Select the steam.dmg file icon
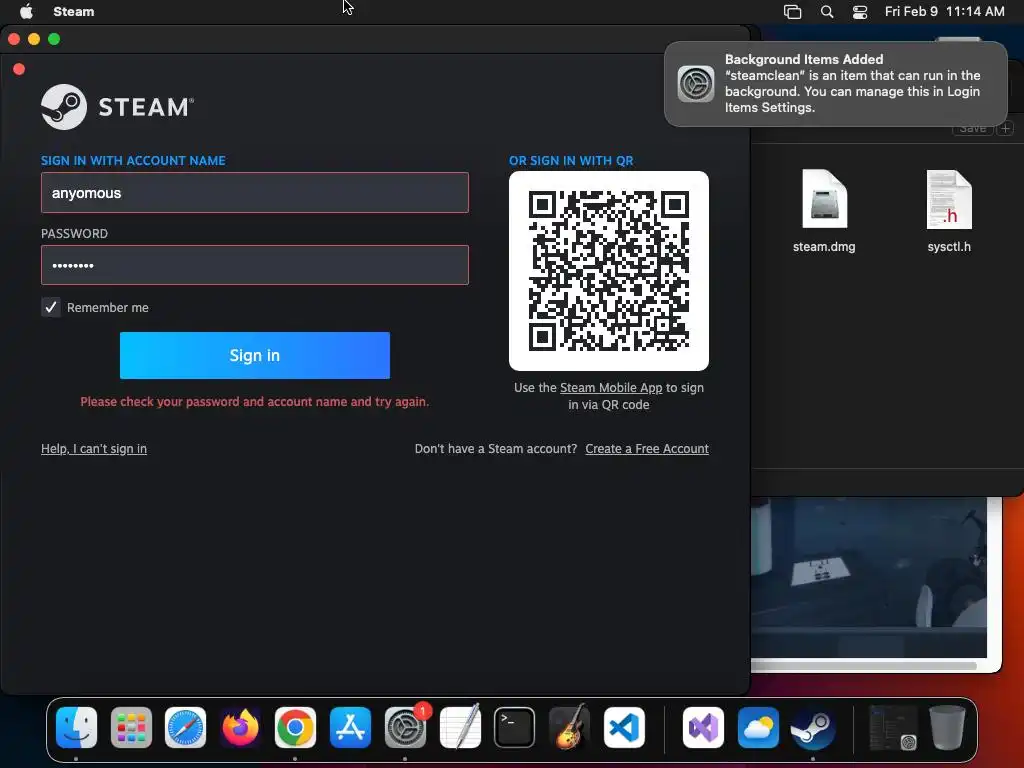 (x=824, y=199)
